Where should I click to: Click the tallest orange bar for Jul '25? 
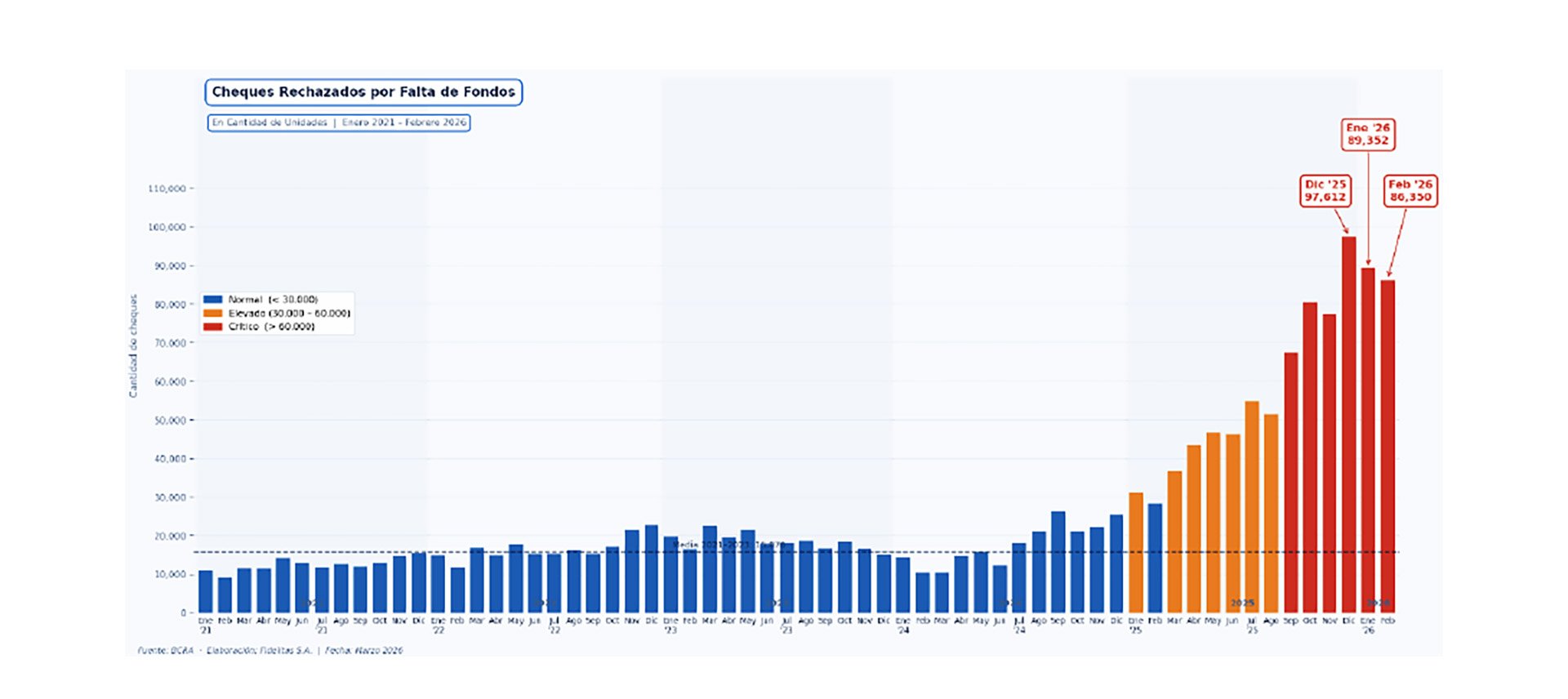(1252, 506)
